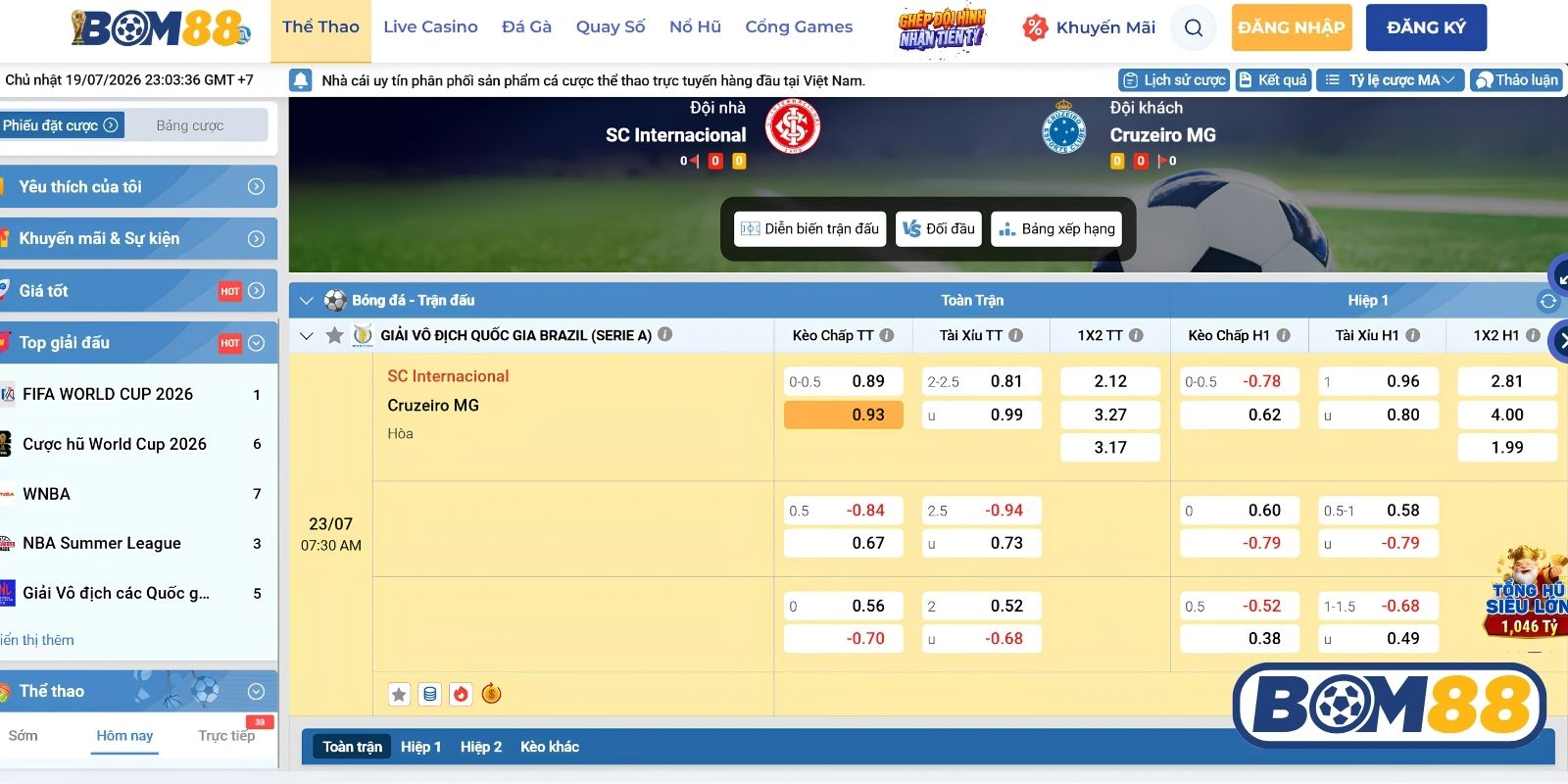Open Thảo luận discussion chat
The width and height of the screenshot is (1568, 784).
1516,80
